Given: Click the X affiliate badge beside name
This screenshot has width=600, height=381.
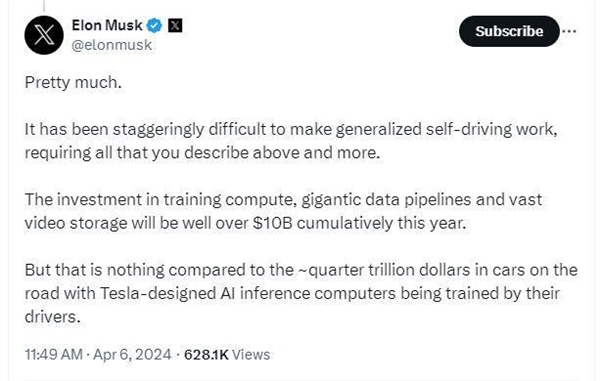Looking at the screenshot, I should click(175, 26).
